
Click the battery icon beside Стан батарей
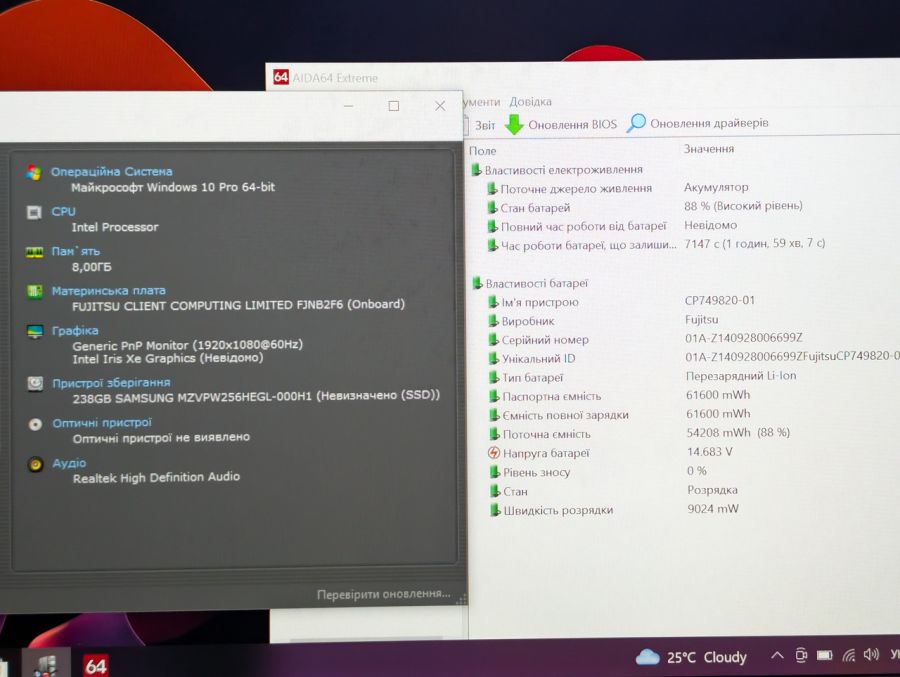pyautogui.click(x=492, y=207)
